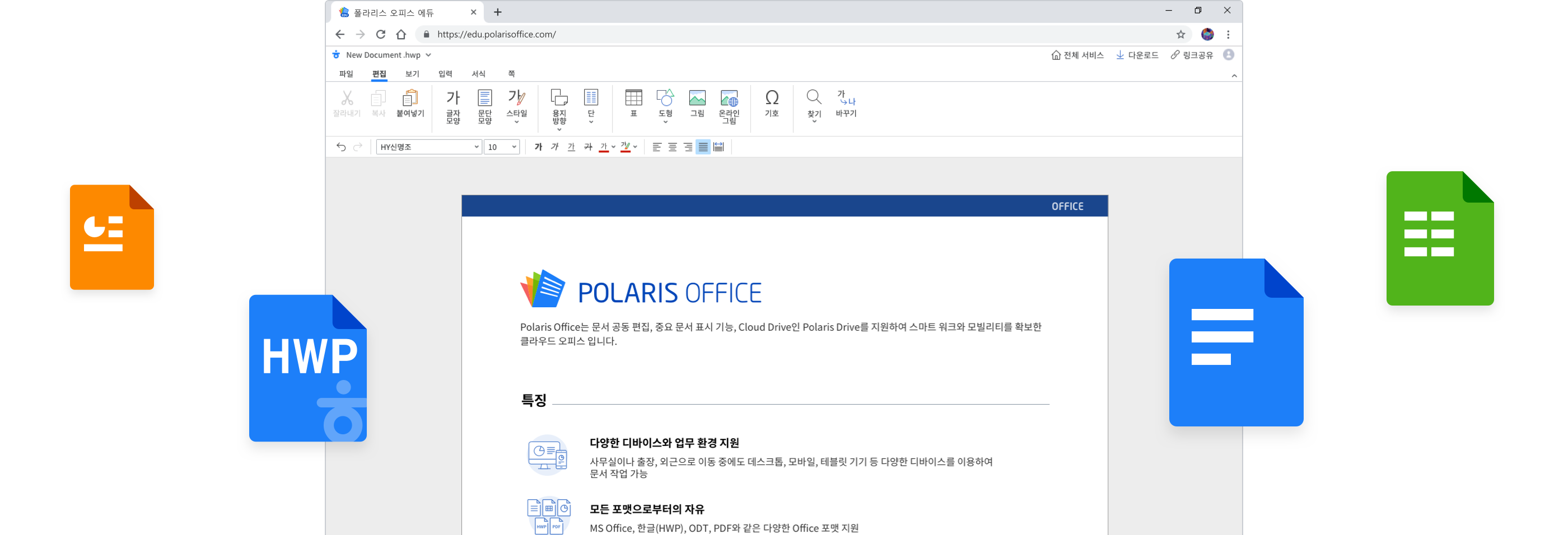Click the Copy (복사) icon
This screenshot has width=1568, height=535.
(x=379, y=98)
